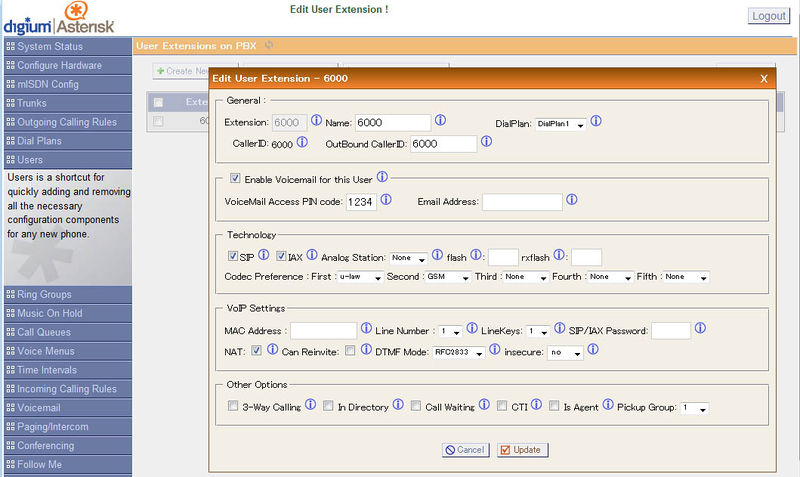The width and height of the screenshot is (800, 477).
Task: Disable the SIP technology checkbox
Action: (x=233, y=257)
